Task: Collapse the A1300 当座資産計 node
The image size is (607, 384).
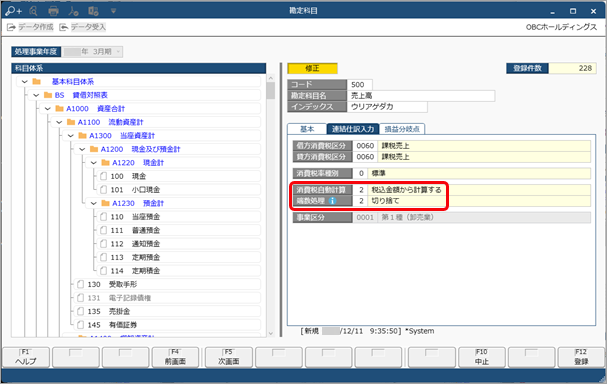Action: 70,136
